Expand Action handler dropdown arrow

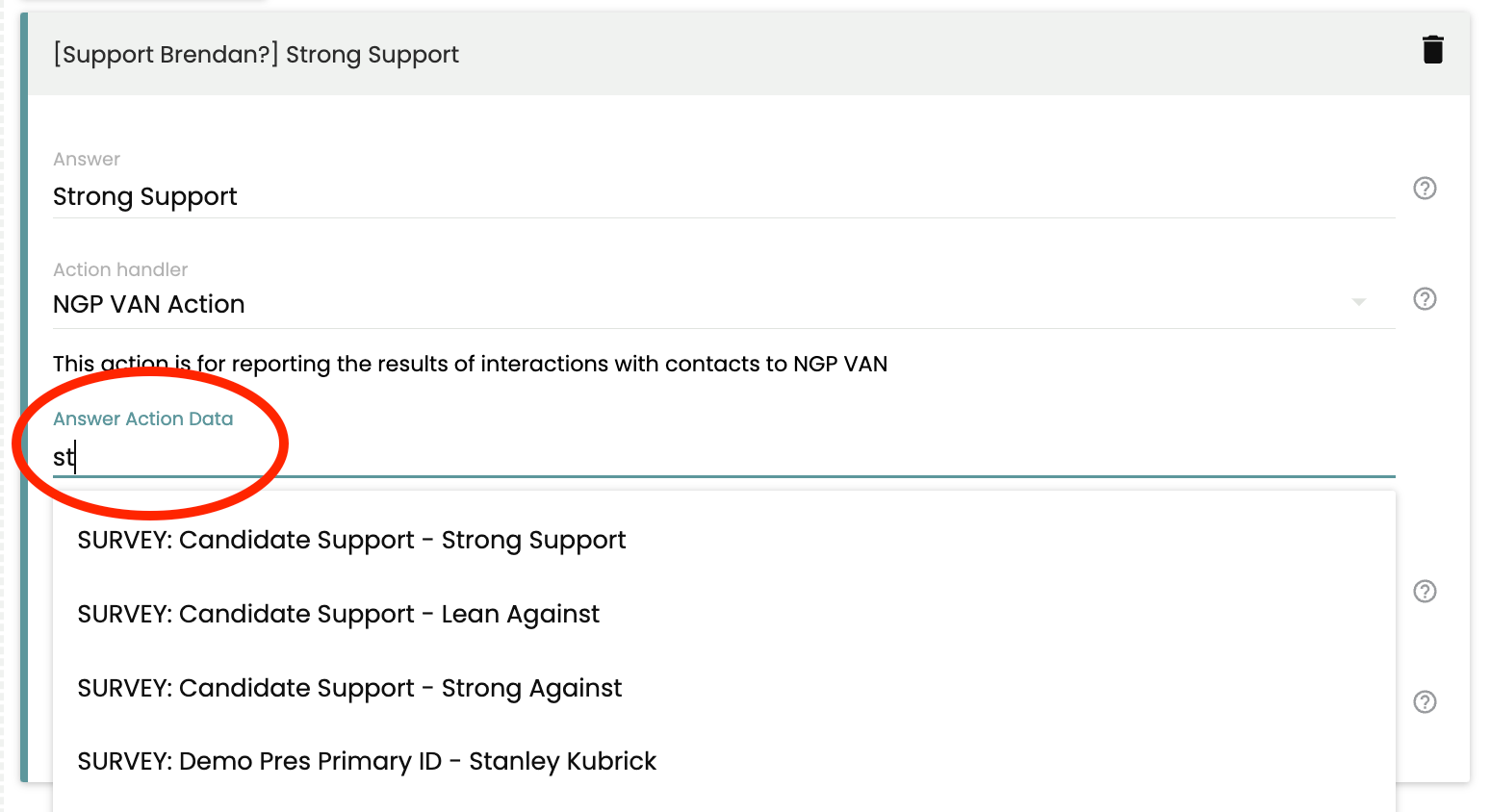point(1358,303)
